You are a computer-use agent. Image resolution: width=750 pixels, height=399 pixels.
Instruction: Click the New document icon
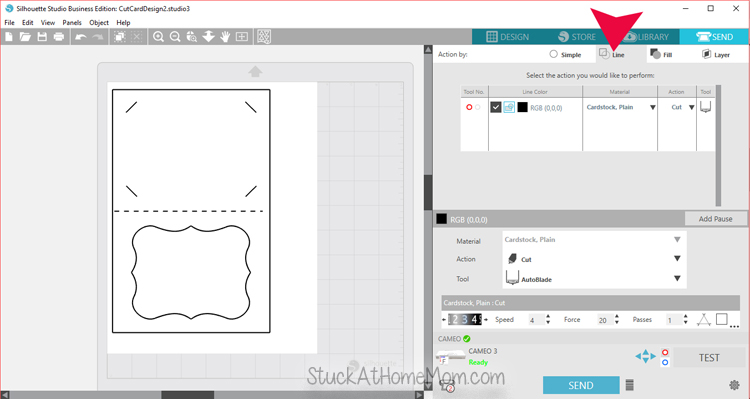tap(9, 37)
